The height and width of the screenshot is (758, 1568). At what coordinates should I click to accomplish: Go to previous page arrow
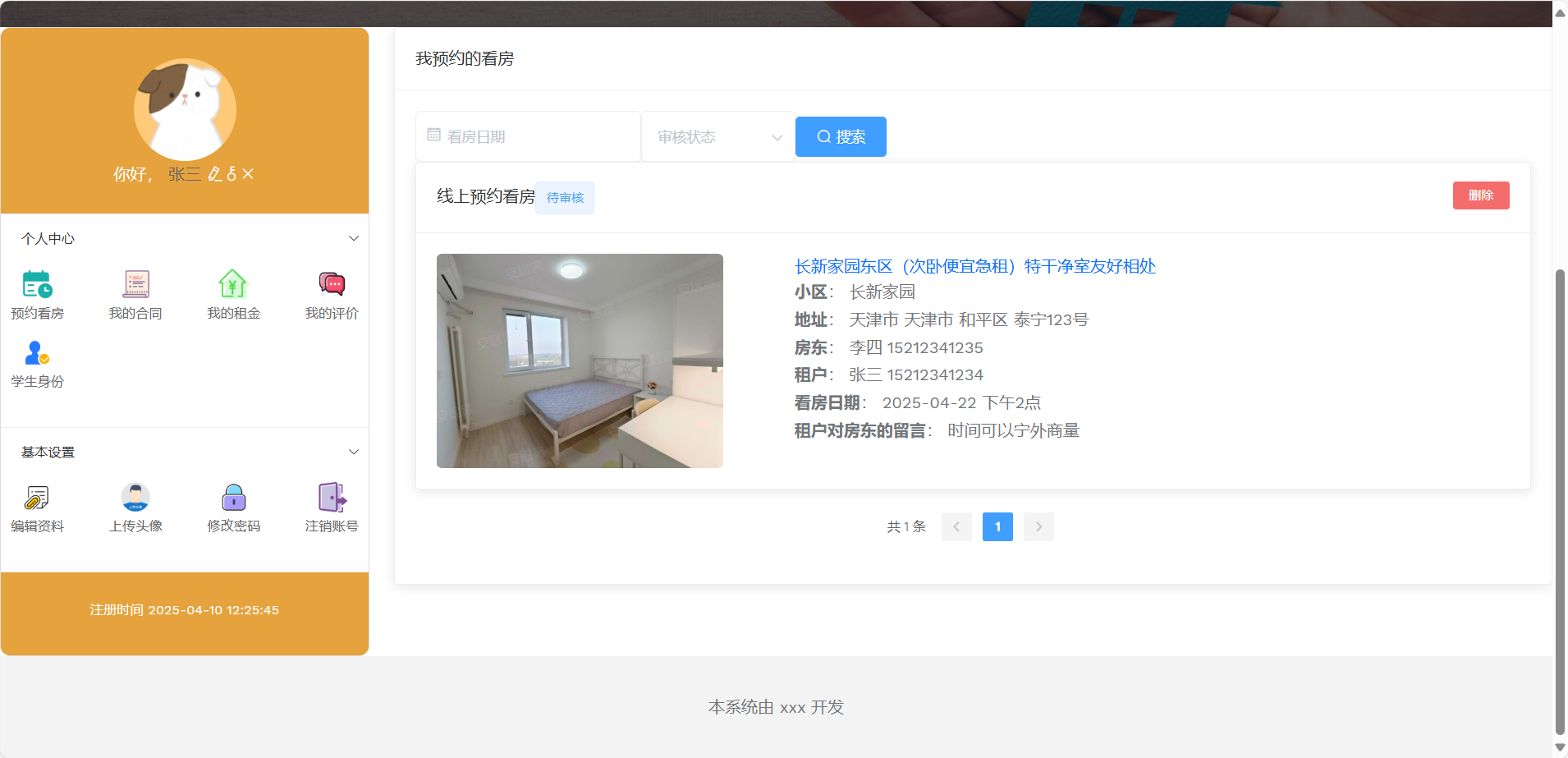[956, 526]
